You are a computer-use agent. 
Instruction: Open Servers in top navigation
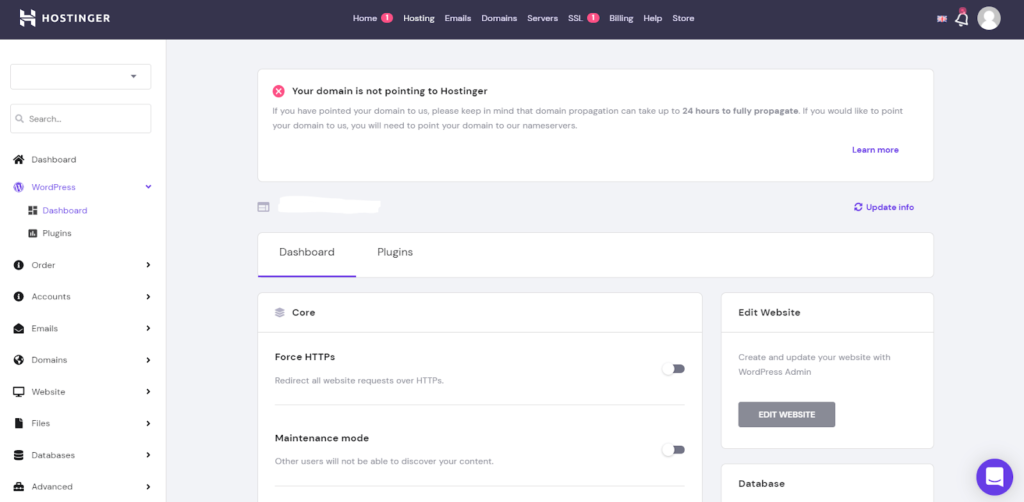click(x=543, y=18)
